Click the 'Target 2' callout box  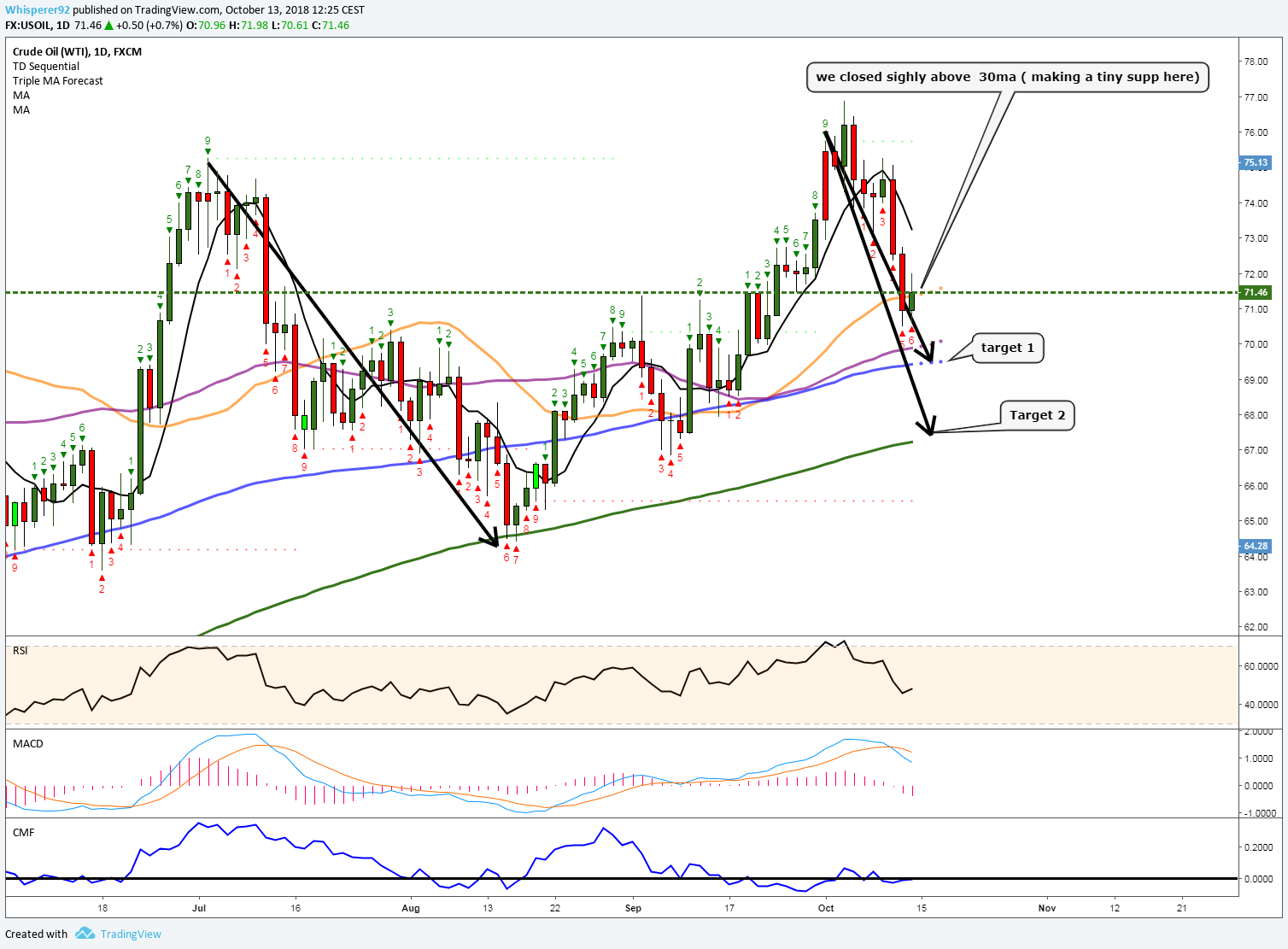[1037, 415]
